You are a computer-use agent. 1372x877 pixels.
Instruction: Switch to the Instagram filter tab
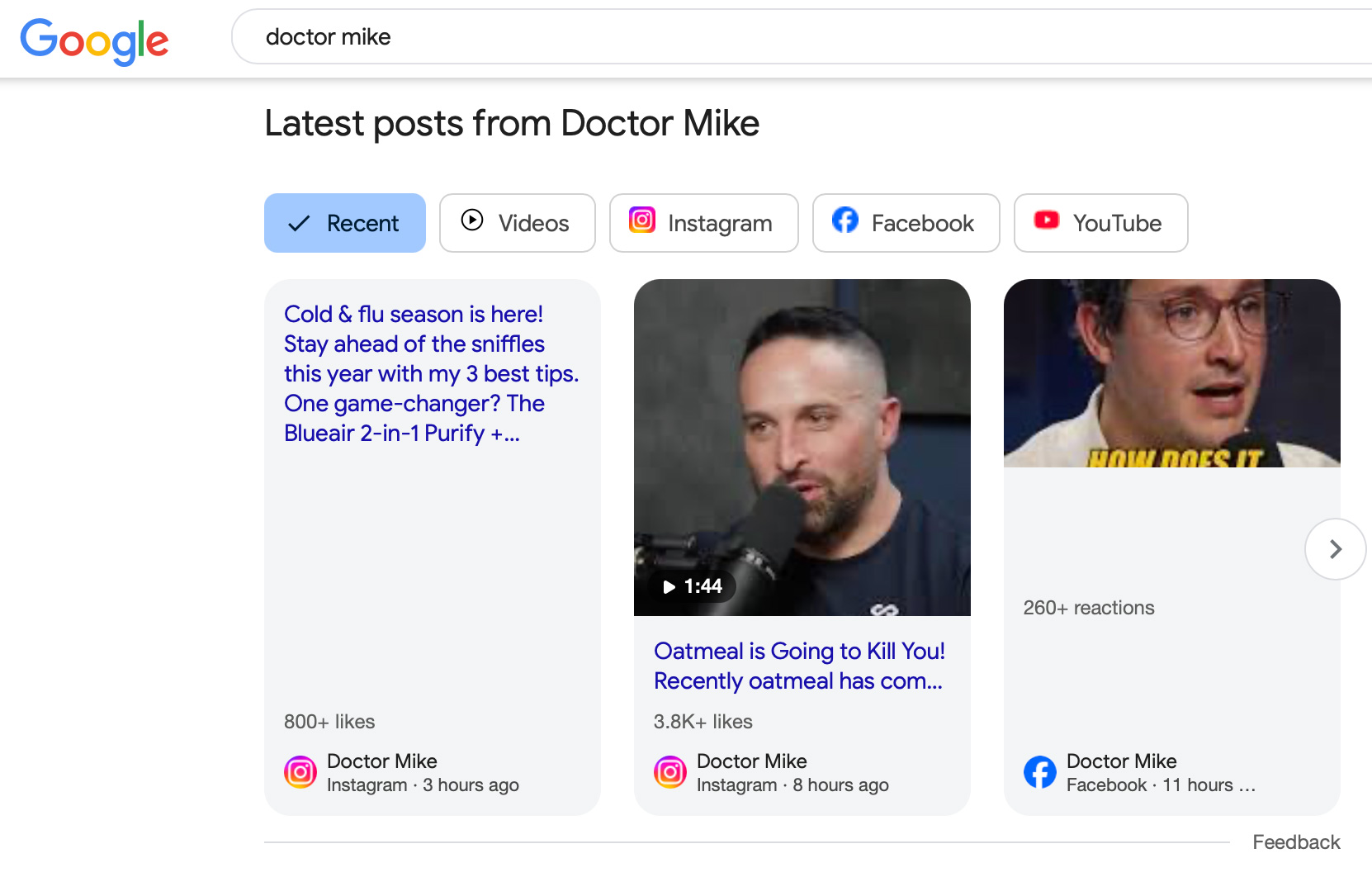pyautogui.click(x=703, y=222)
